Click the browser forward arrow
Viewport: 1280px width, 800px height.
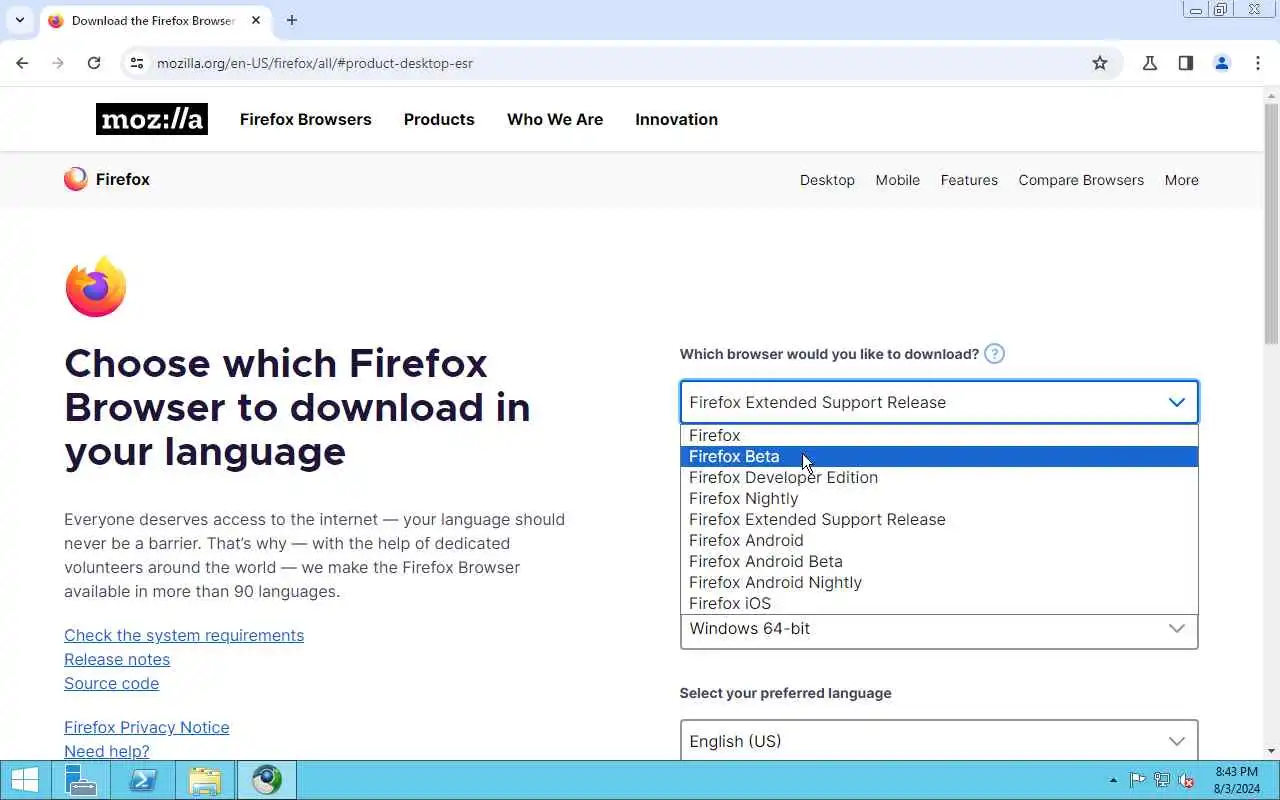click(x=58, y=63)
